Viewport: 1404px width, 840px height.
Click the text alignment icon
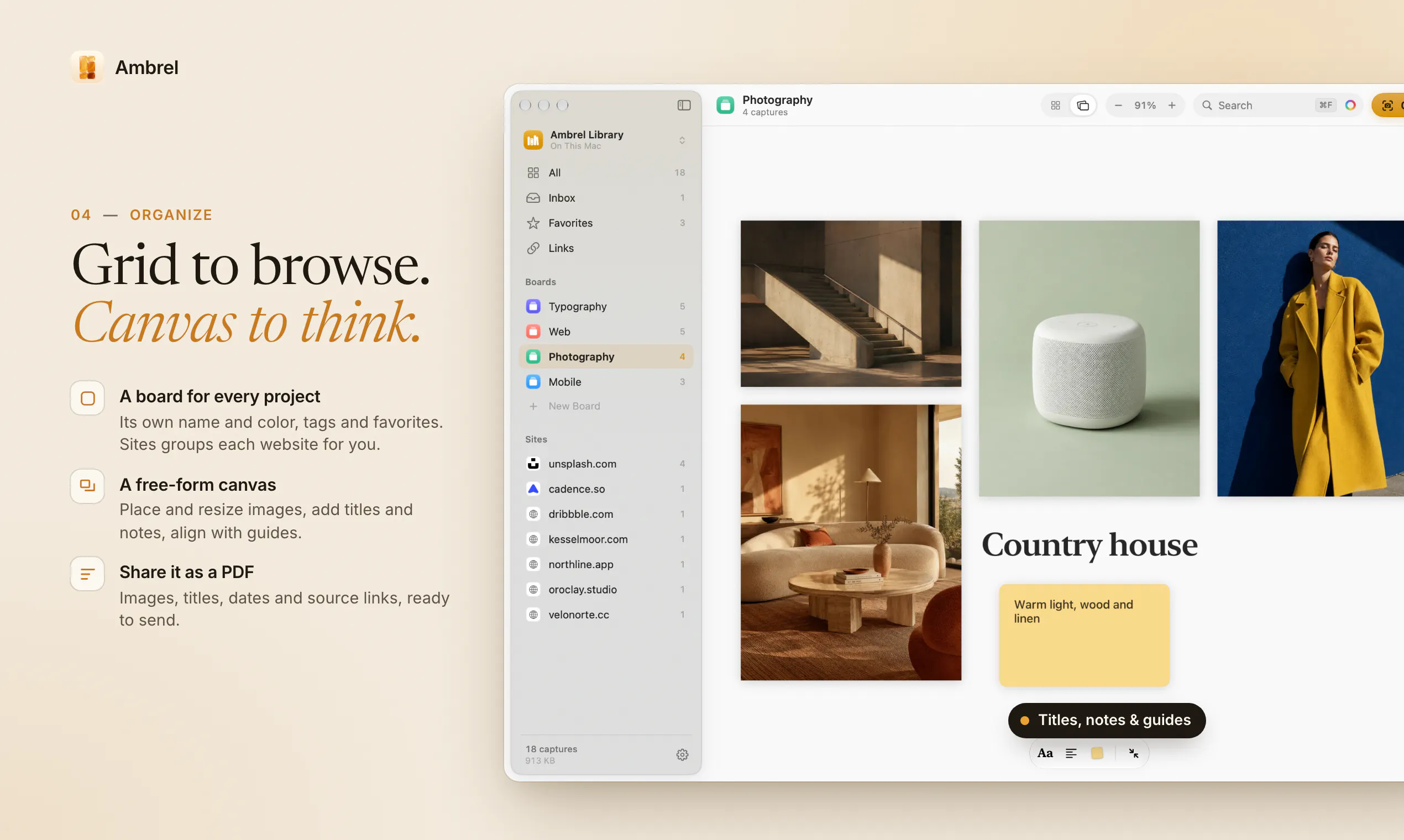[1071, 753]
